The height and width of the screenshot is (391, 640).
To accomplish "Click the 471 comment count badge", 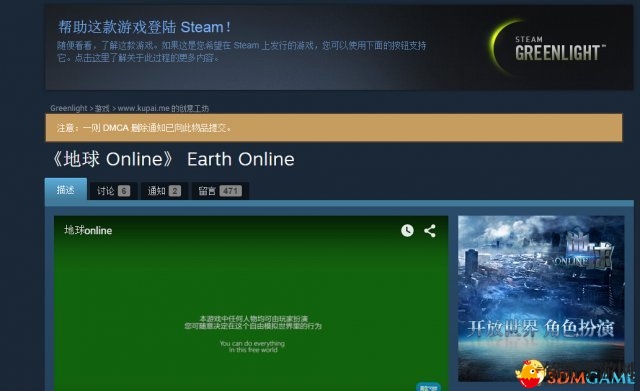I will 231,191.
